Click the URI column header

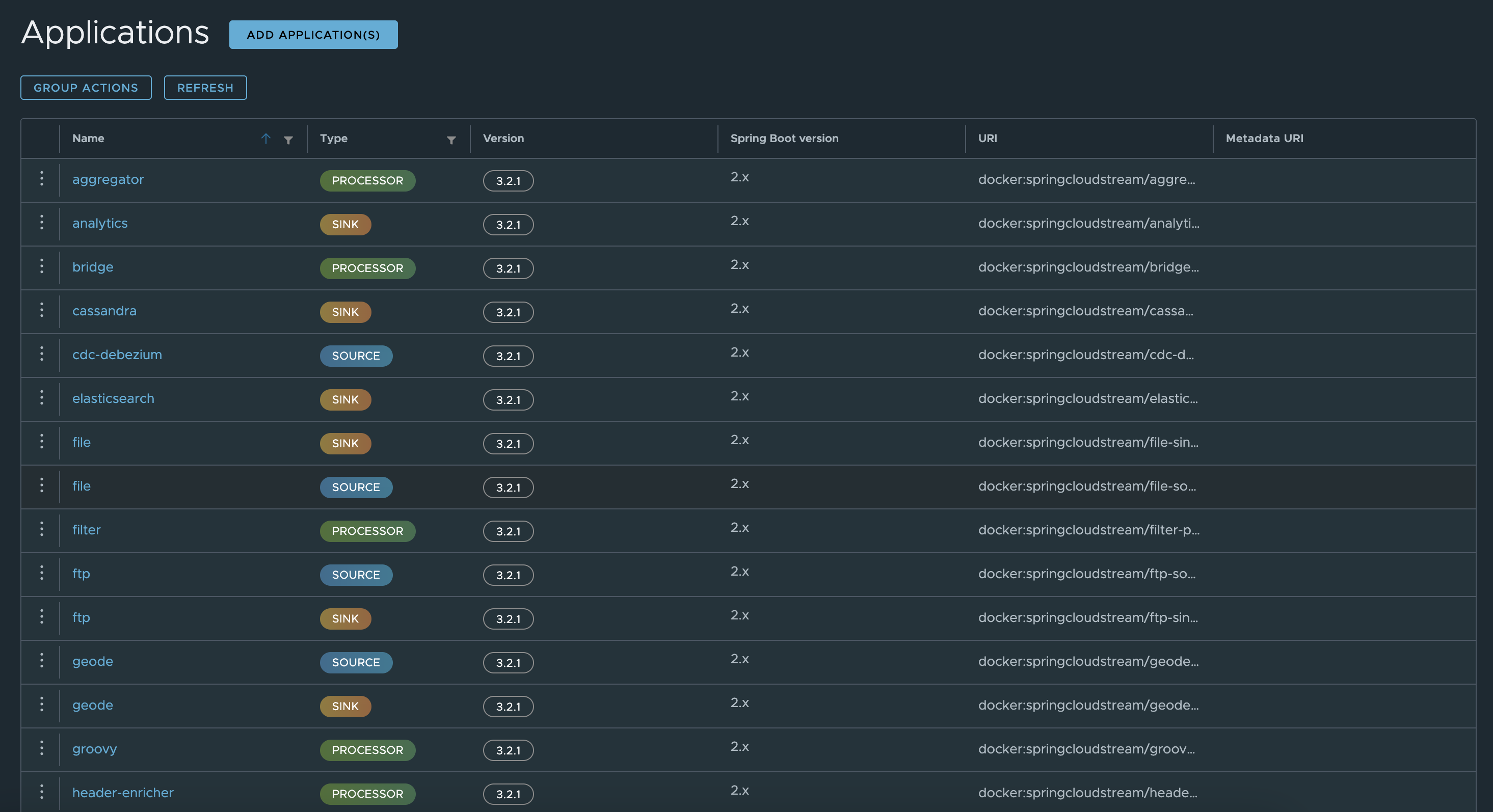[988, 139]
